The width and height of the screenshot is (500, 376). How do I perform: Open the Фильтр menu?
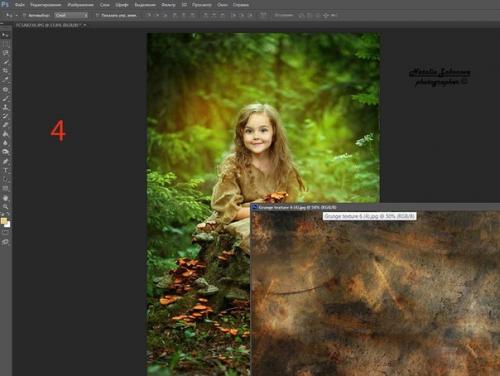point(168,5)
